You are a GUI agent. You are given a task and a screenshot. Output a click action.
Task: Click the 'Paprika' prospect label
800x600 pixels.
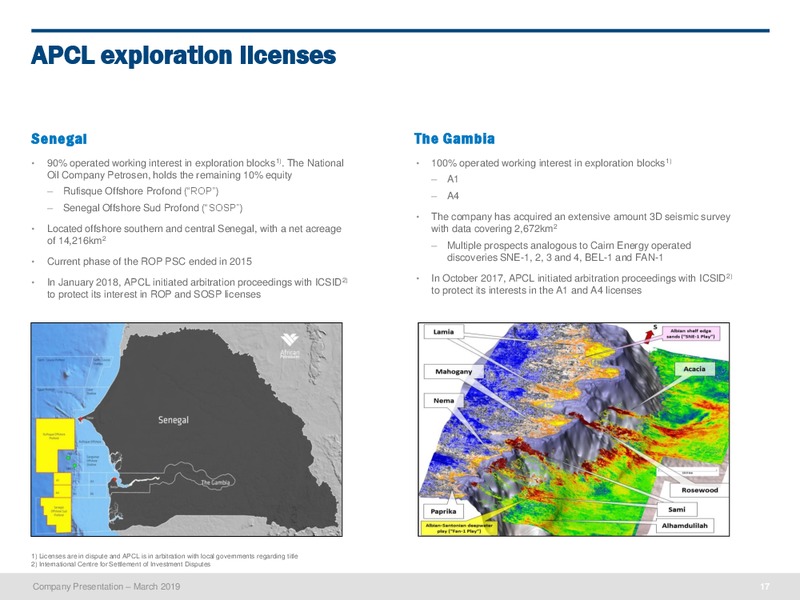coord(443,511)
